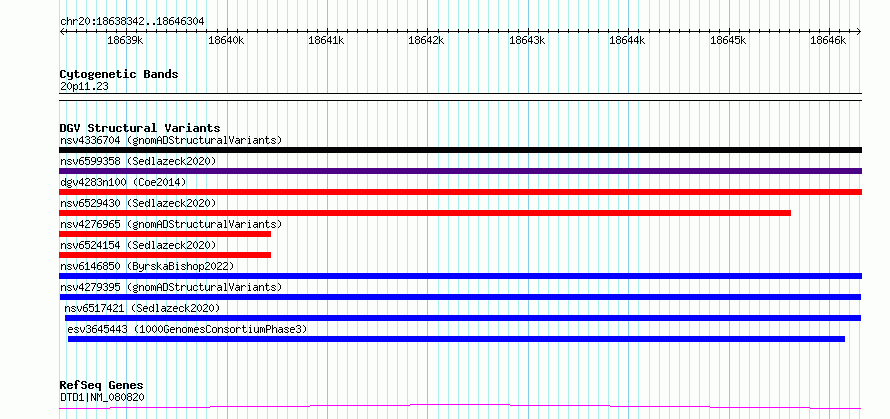Image resolution: width=890 pixels, height=419 pixels.
Task: Click the red dgv4283n100 variant bar
Action: pos(460,192)
